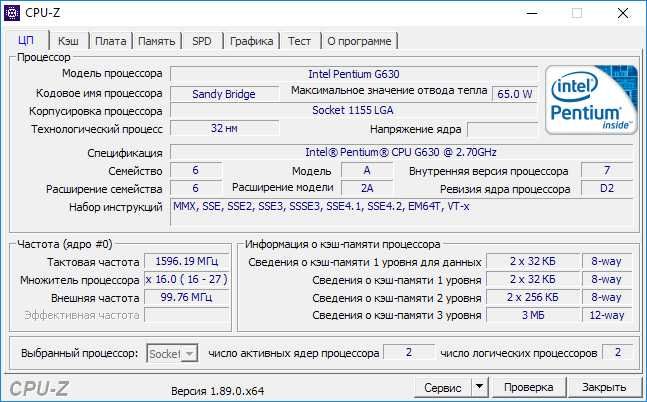647x402 pixels.
Task: Click the core revision value D2
Action: pos(607,188)
